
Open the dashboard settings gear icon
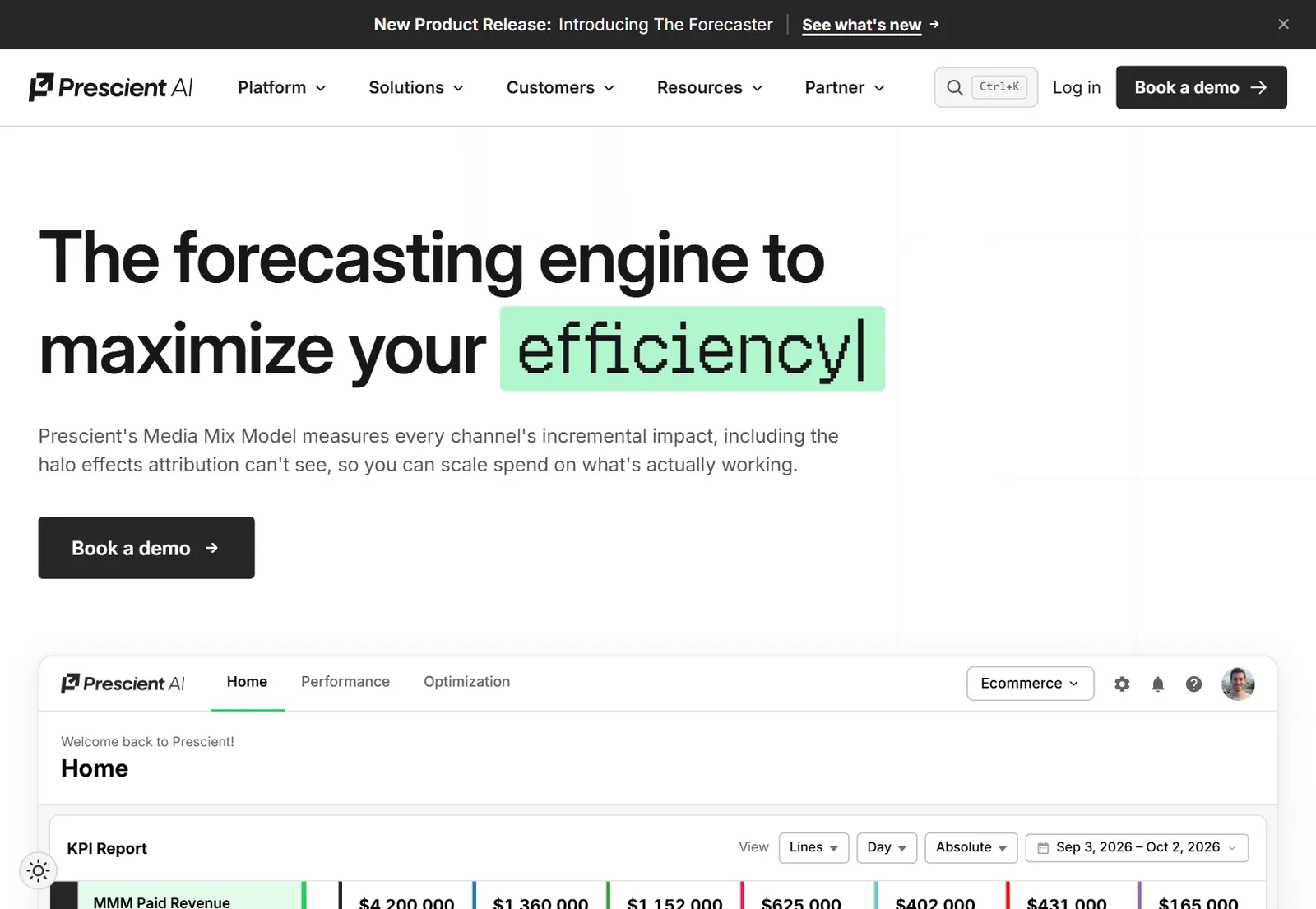coord(1122,684)
